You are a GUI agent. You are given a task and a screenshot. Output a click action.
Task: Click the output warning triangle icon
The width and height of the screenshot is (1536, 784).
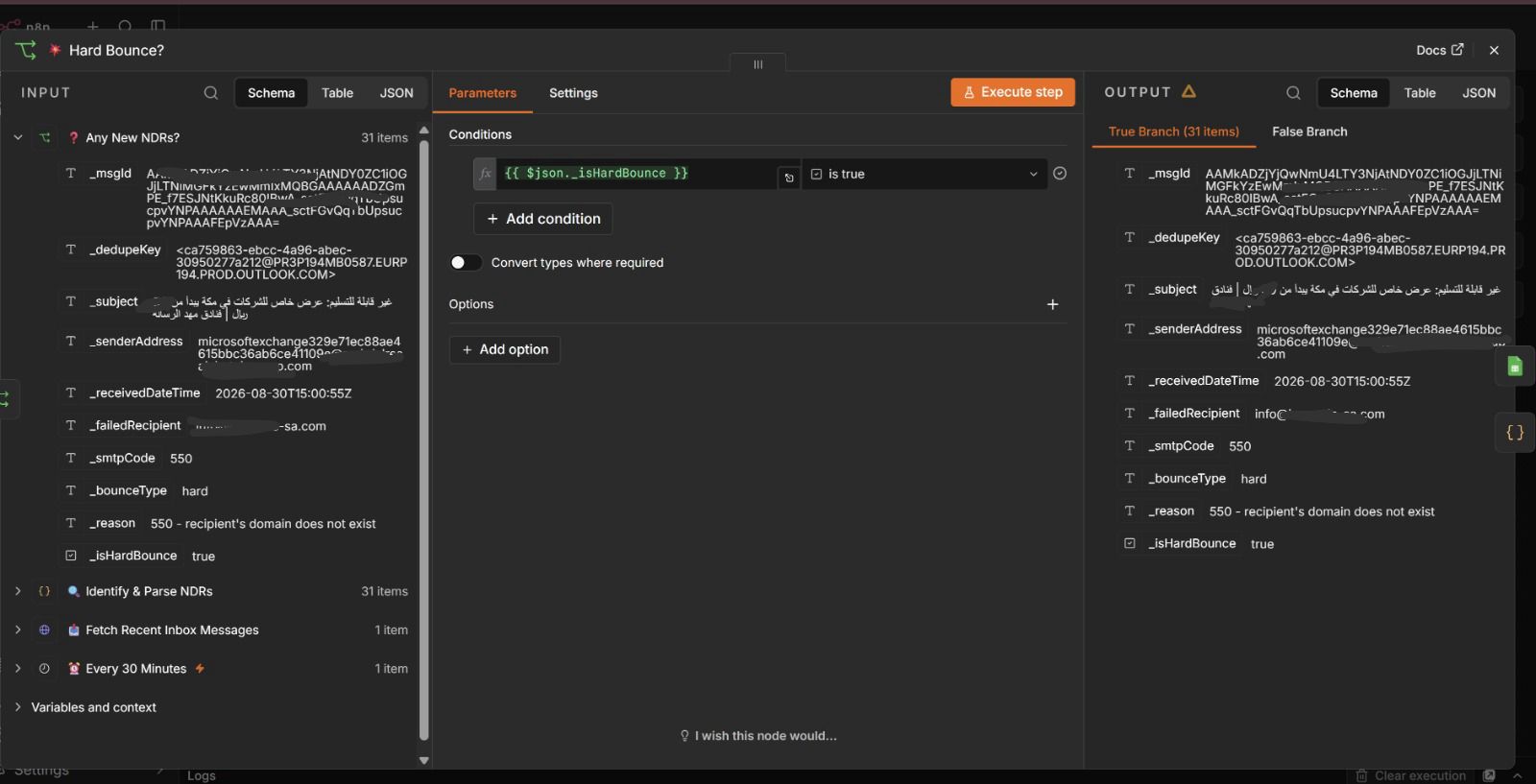pyautogui.click(x=1188, y=91)
